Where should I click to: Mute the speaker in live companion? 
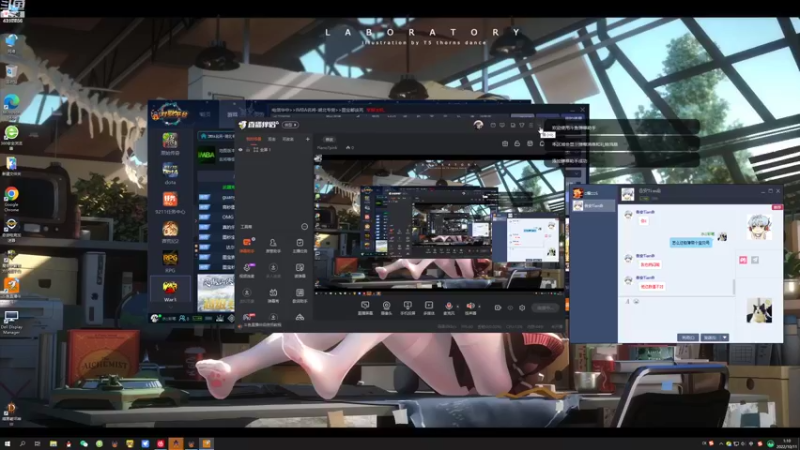coord(470,306)
